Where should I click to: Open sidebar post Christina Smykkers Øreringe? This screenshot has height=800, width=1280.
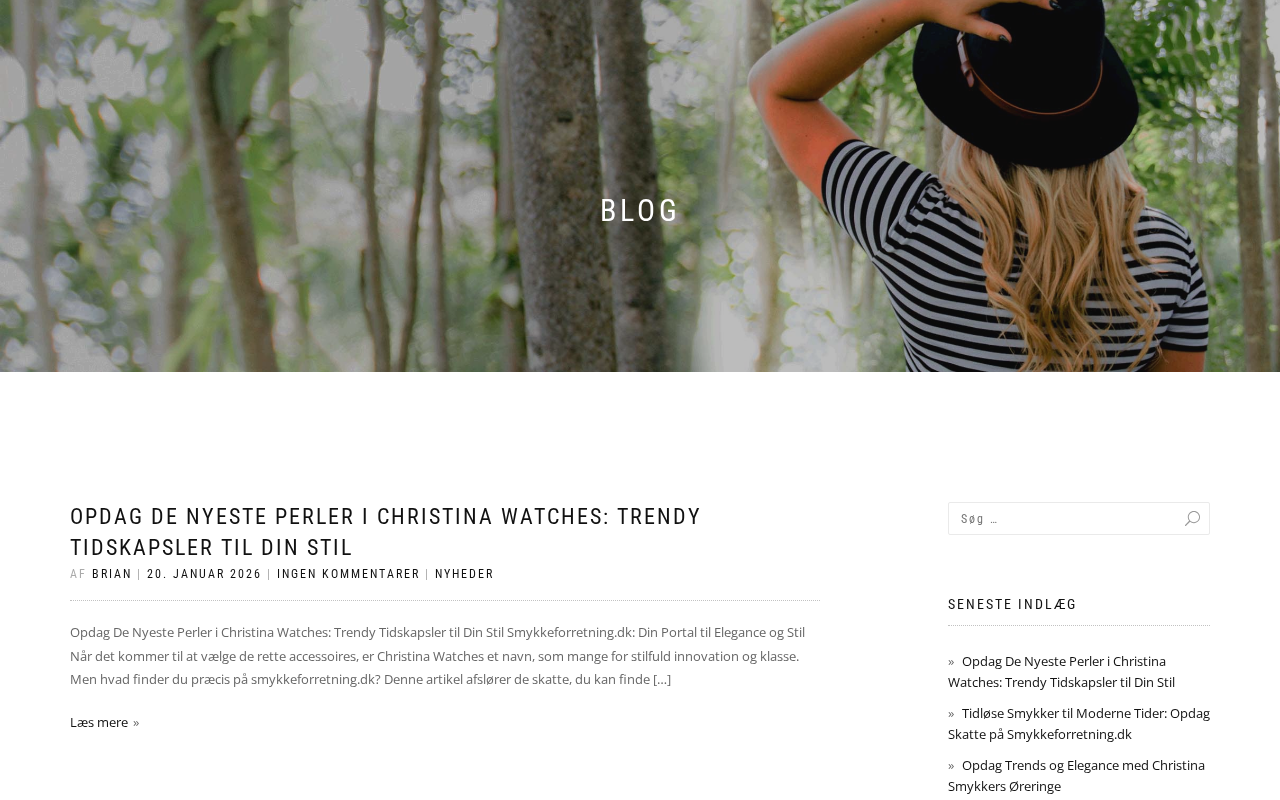point(1076,776)
